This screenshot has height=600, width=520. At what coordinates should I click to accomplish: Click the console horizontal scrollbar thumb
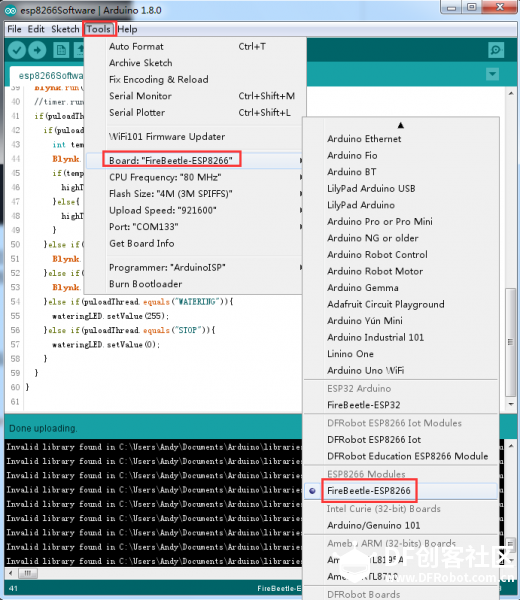(x=28, y=573)
